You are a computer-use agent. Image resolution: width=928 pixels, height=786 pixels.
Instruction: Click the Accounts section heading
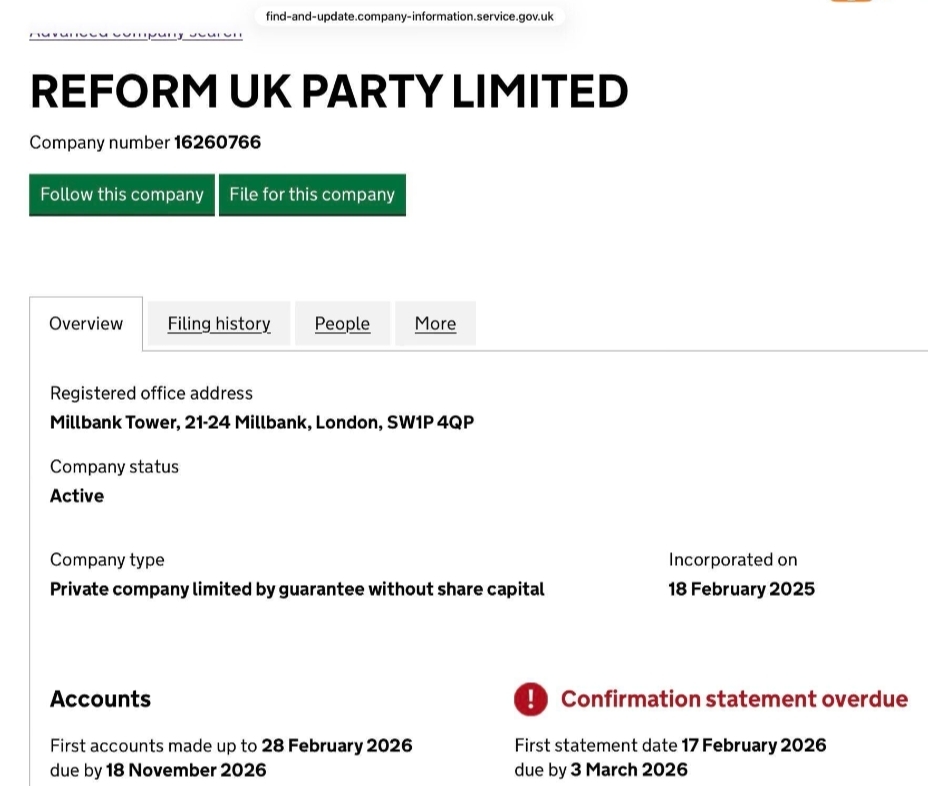tap(100, 699)
